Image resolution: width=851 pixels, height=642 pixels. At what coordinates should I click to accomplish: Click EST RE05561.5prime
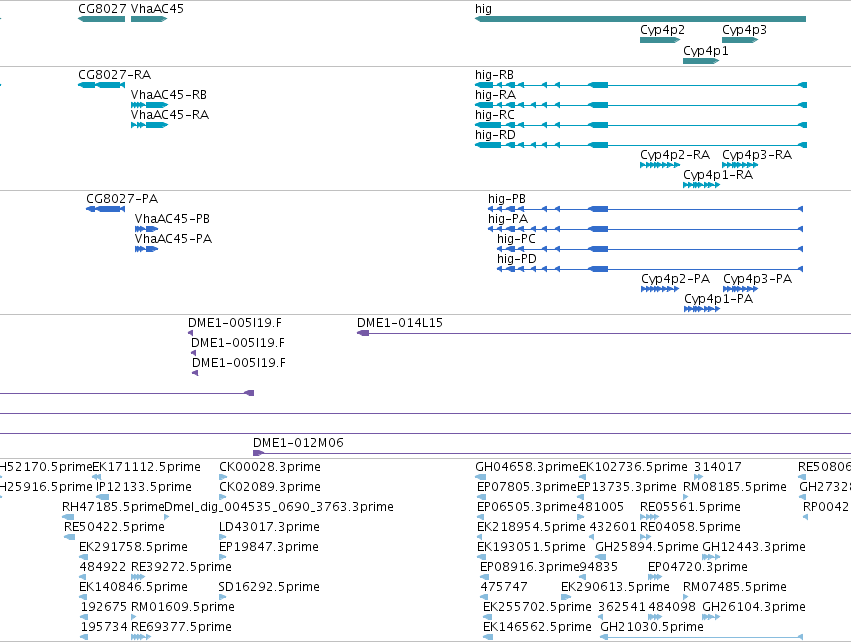click(690, 507)
